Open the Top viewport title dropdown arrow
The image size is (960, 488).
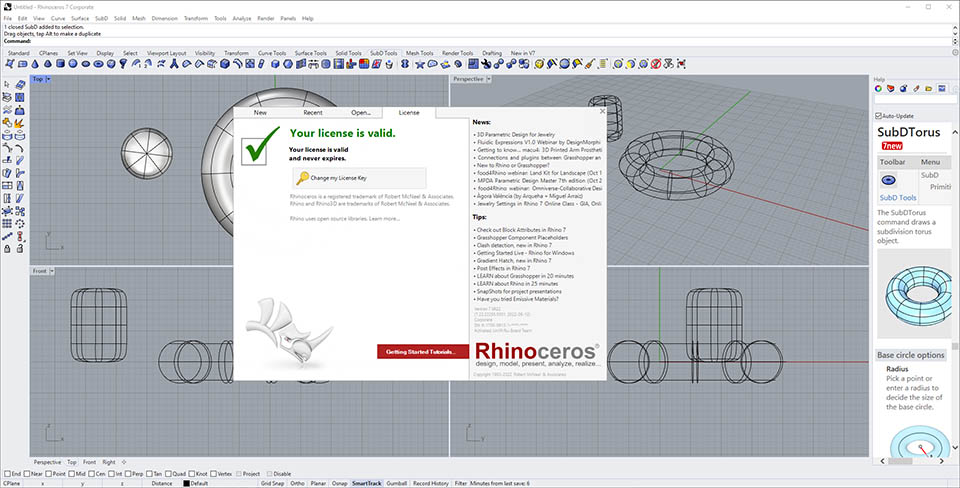coord(47,79)
